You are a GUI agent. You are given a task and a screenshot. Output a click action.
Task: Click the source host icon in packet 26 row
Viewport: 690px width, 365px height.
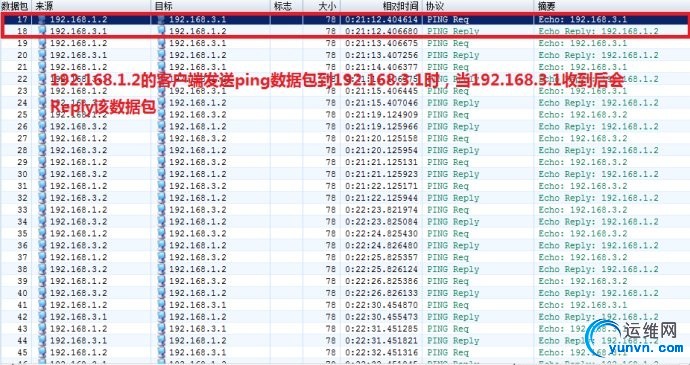(42, 126)
